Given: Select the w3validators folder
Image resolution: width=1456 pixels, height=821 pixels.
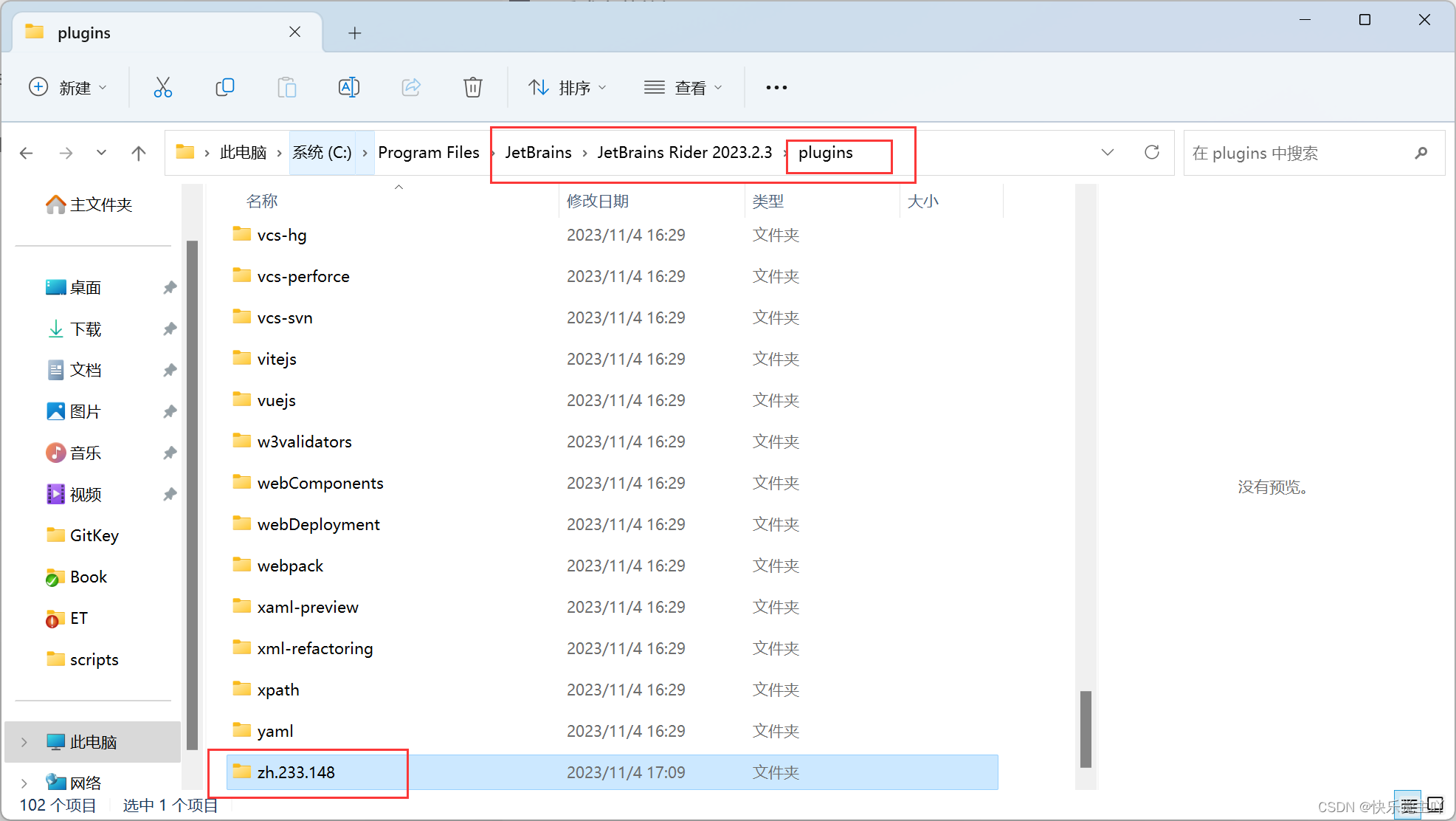Looking at the screenshot, I should 304,442.
